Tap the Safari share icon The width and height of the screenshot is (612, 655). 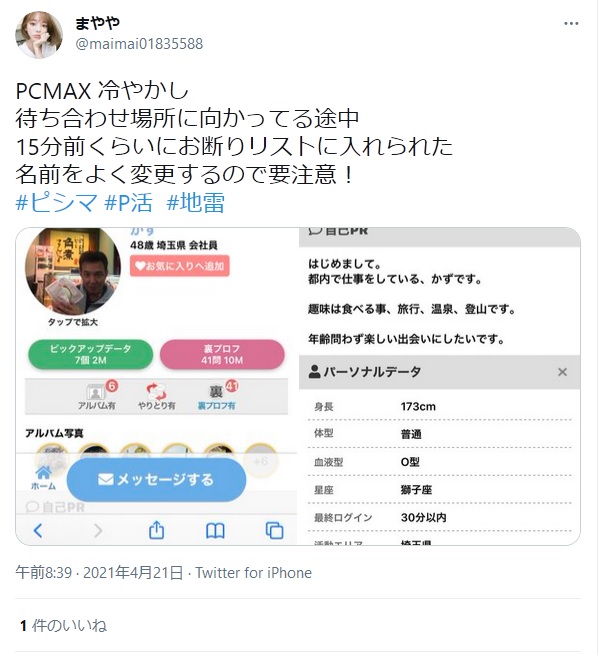click(x=156, y=530)
